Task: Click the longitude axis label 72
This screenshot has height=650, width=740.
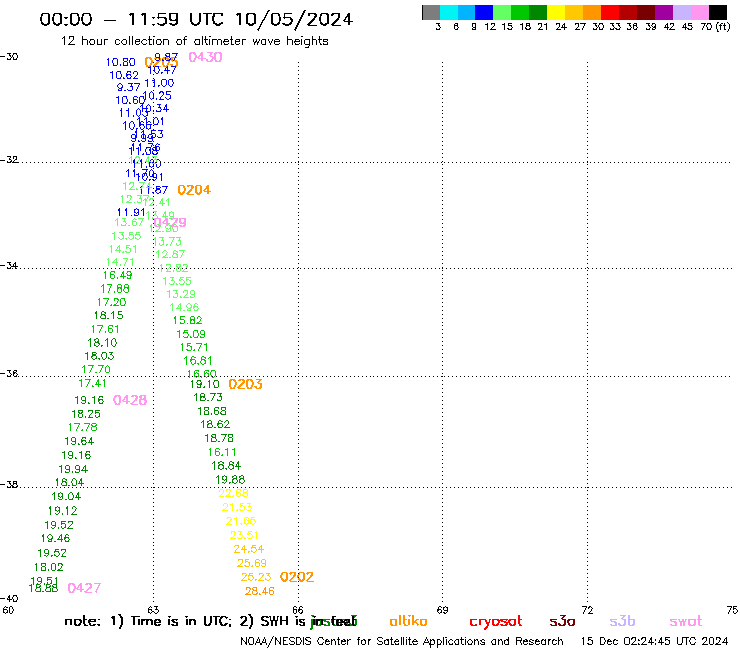Action: [x=587, y=610]
